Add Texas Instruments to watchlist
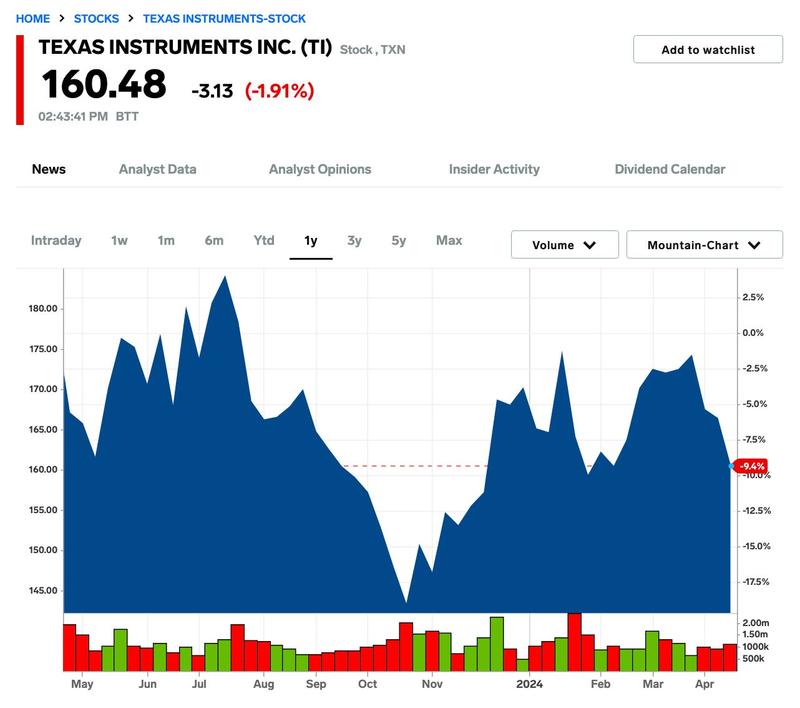The height and width of the screenshot is (708, 800). point(708,49)
